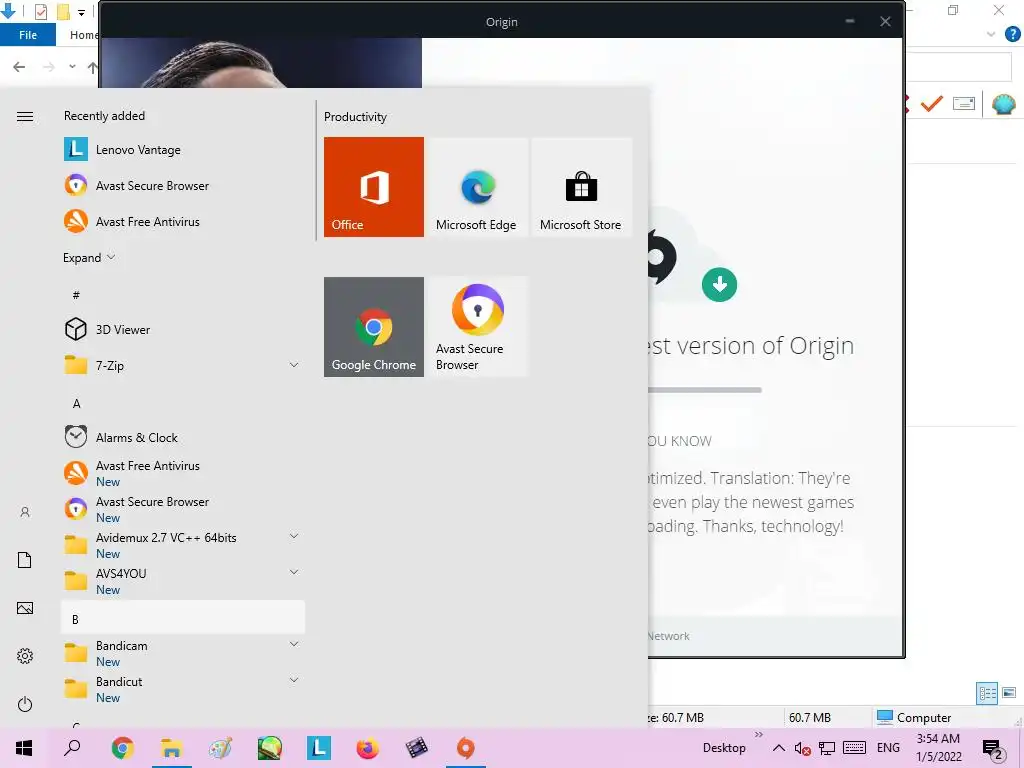Expand the Bandicut folder
The width and height of the screenshot is (1024, 768).
click(x=294, y=680)
